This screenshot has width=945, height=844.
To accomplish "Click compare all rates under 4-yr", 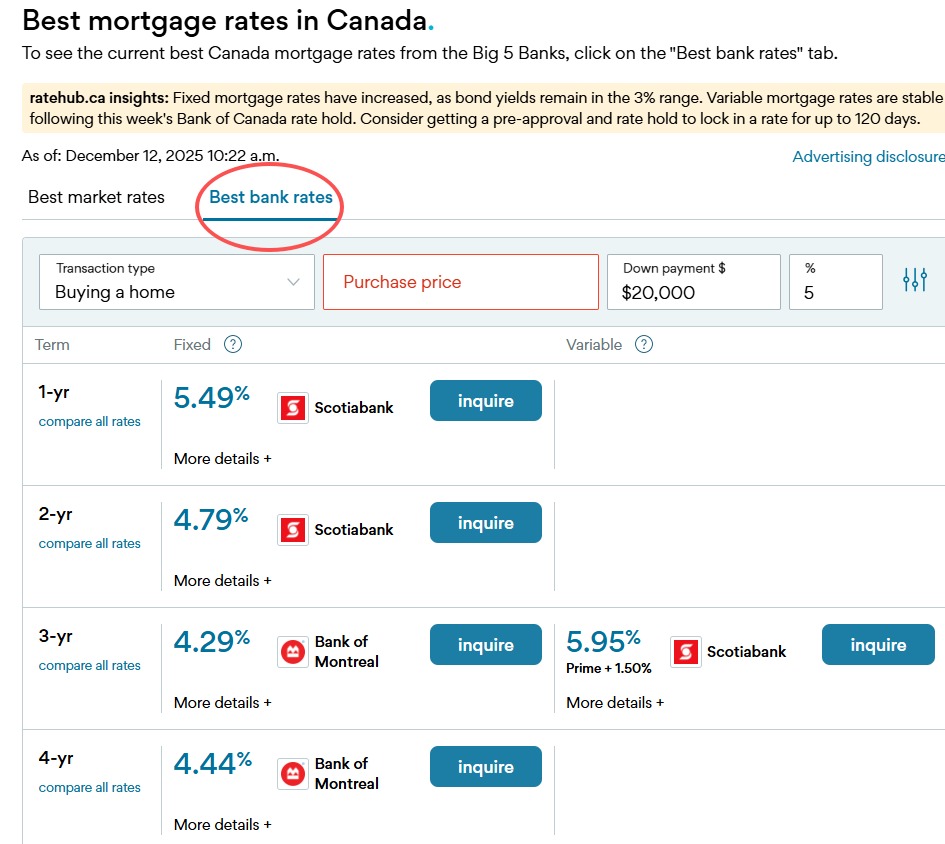I will (x=90, y=788).
